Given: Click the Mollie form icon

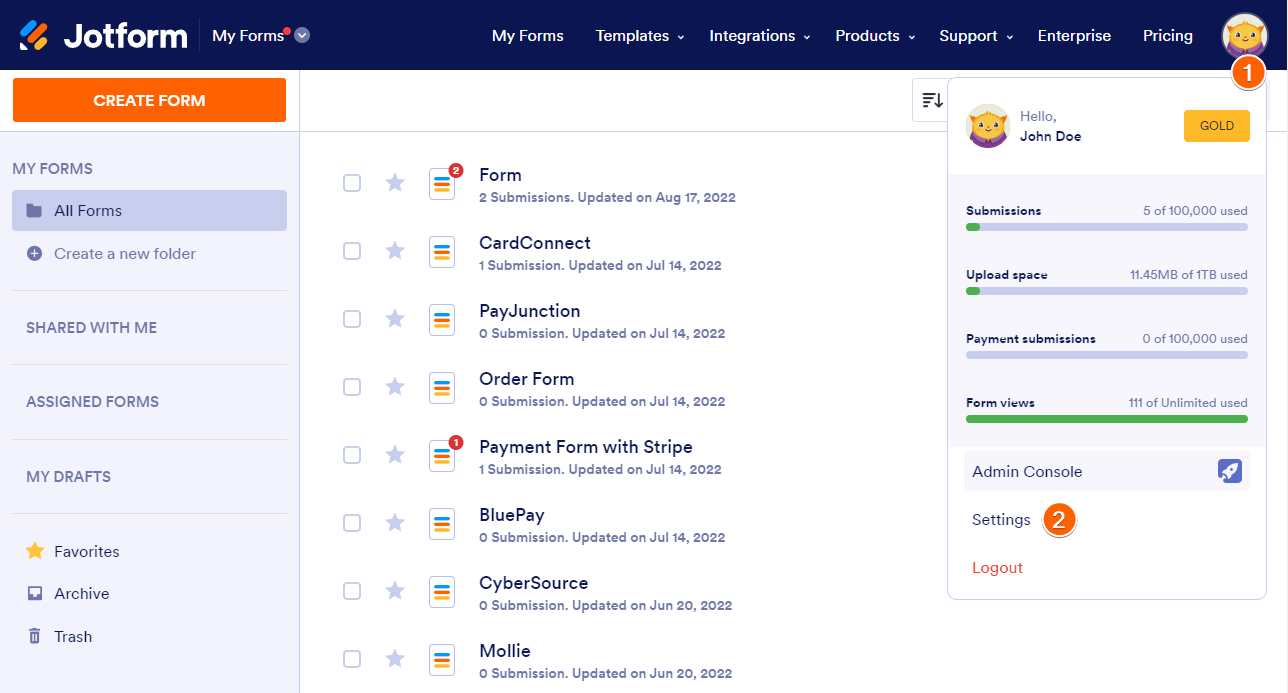Looking at the screenshot, I should (x=442, y=660).
